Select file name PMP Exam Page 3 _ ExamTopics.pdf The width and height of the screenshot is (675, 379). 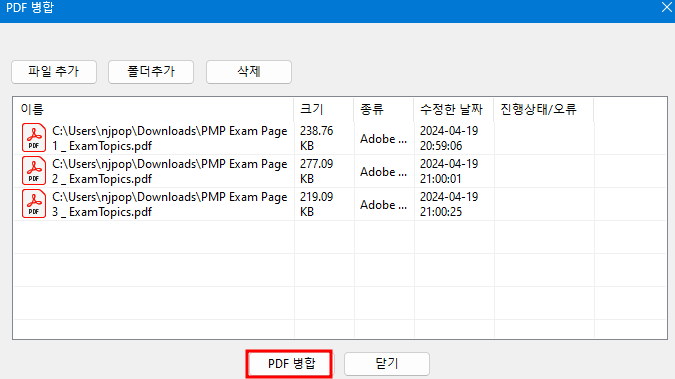(170, 204)
